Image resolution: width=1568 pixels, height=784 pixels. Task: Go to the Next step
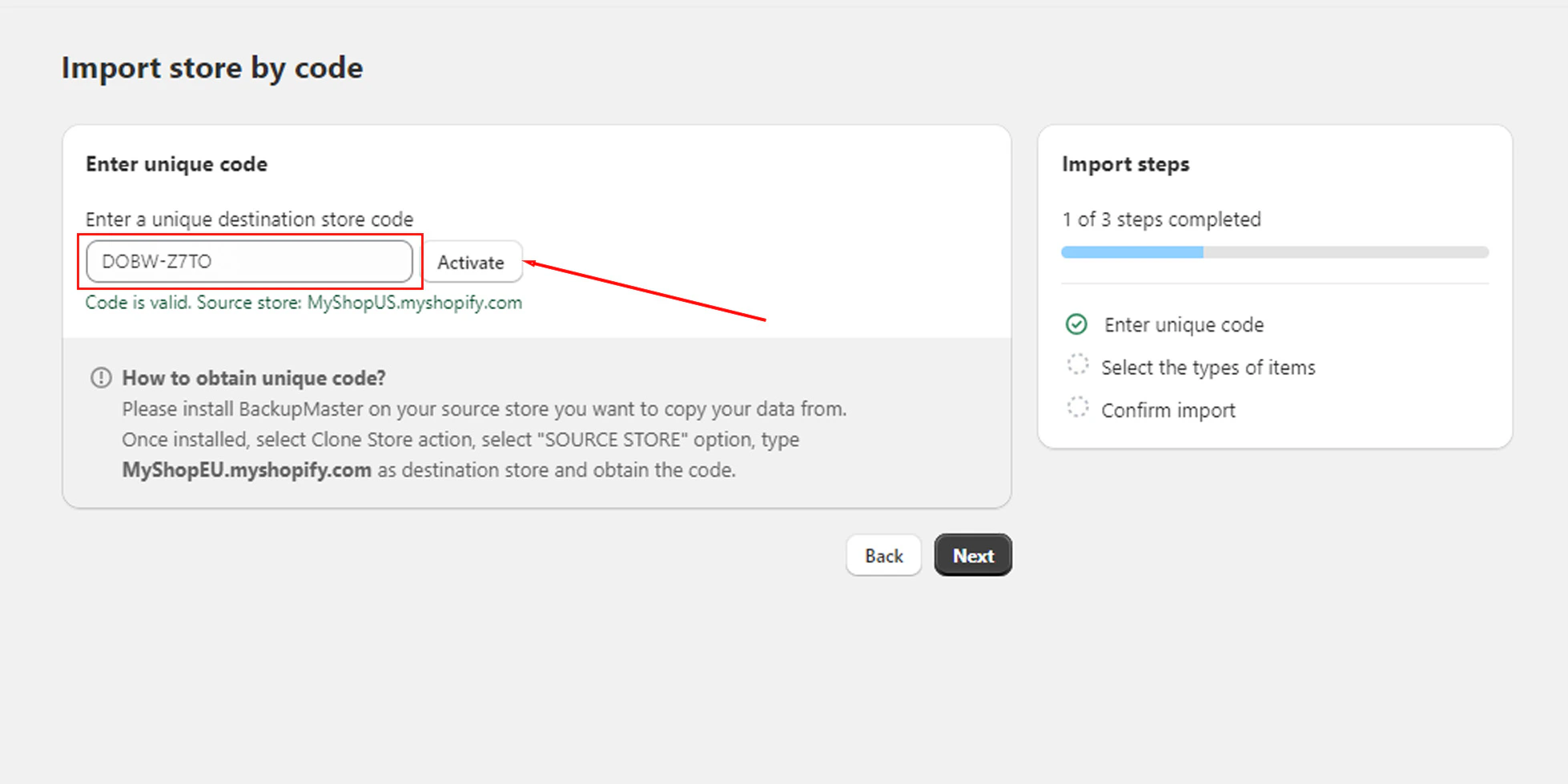[973, 555]
